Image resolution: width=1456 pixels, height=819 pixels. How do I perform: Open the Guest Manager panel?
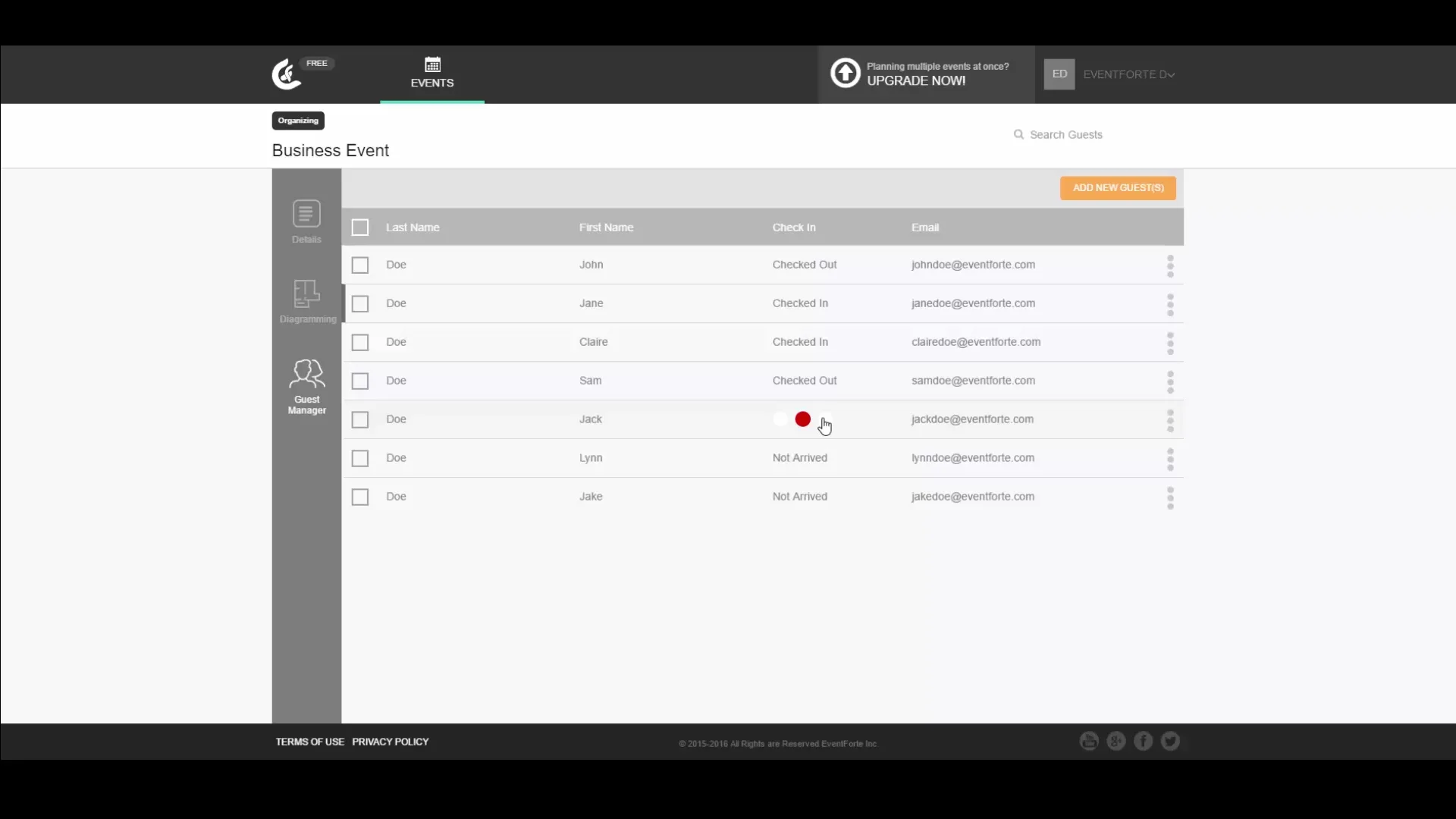(307, 387)
